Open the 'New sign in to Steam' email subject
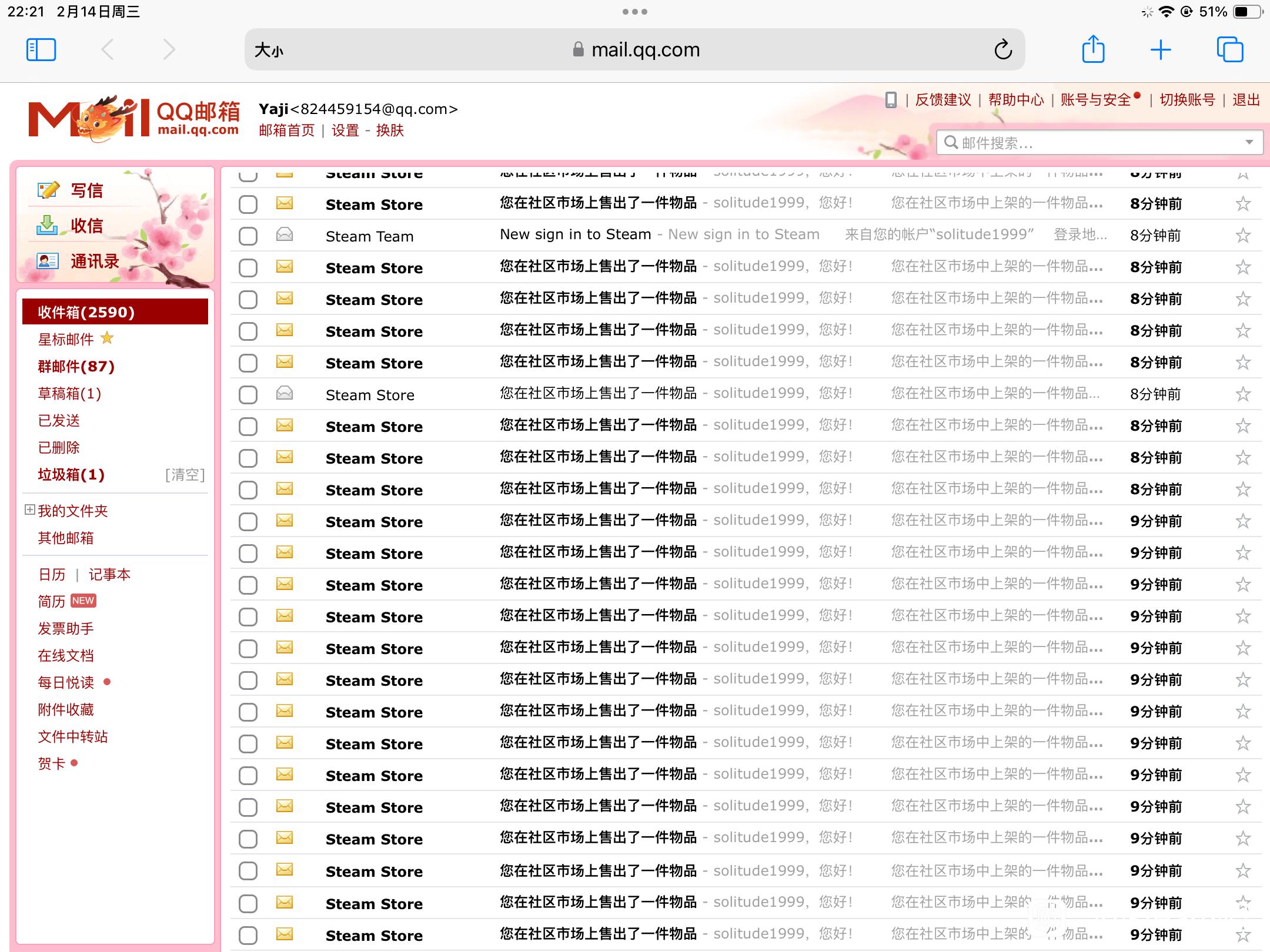Screen dimensions: 1270x952 click(575, 234)
